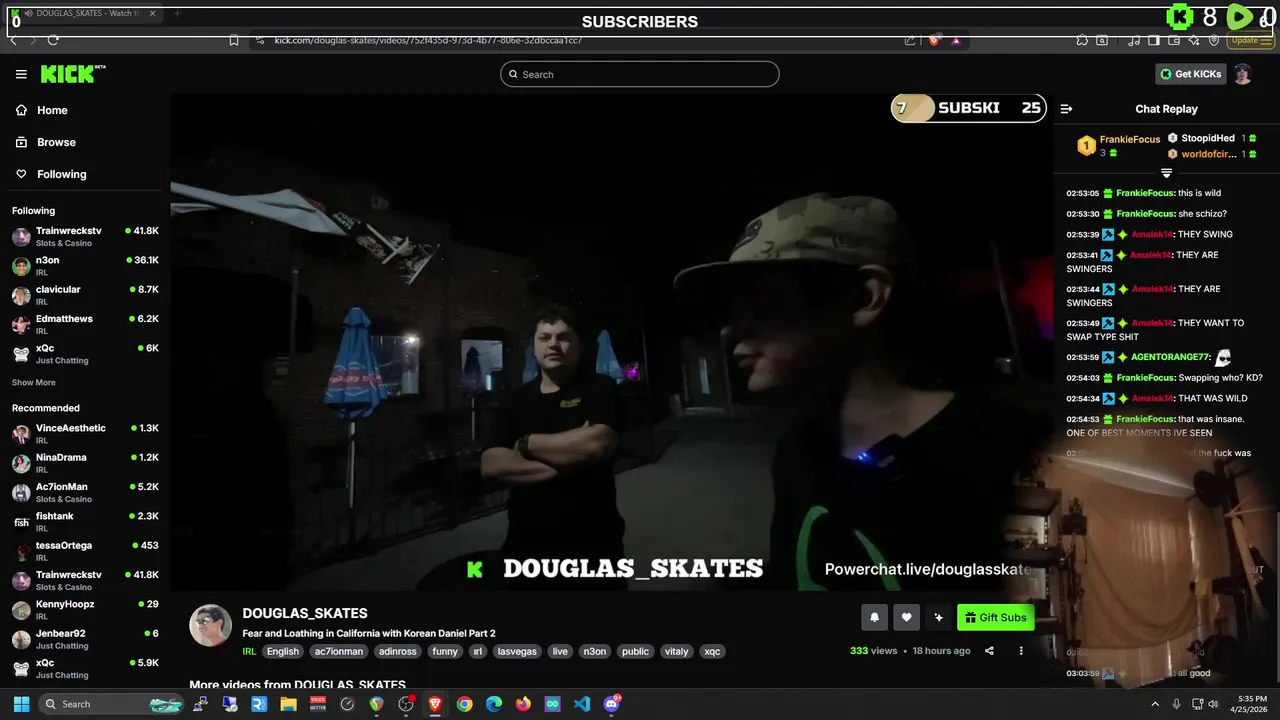Select the n3on tag

[595, 651]
